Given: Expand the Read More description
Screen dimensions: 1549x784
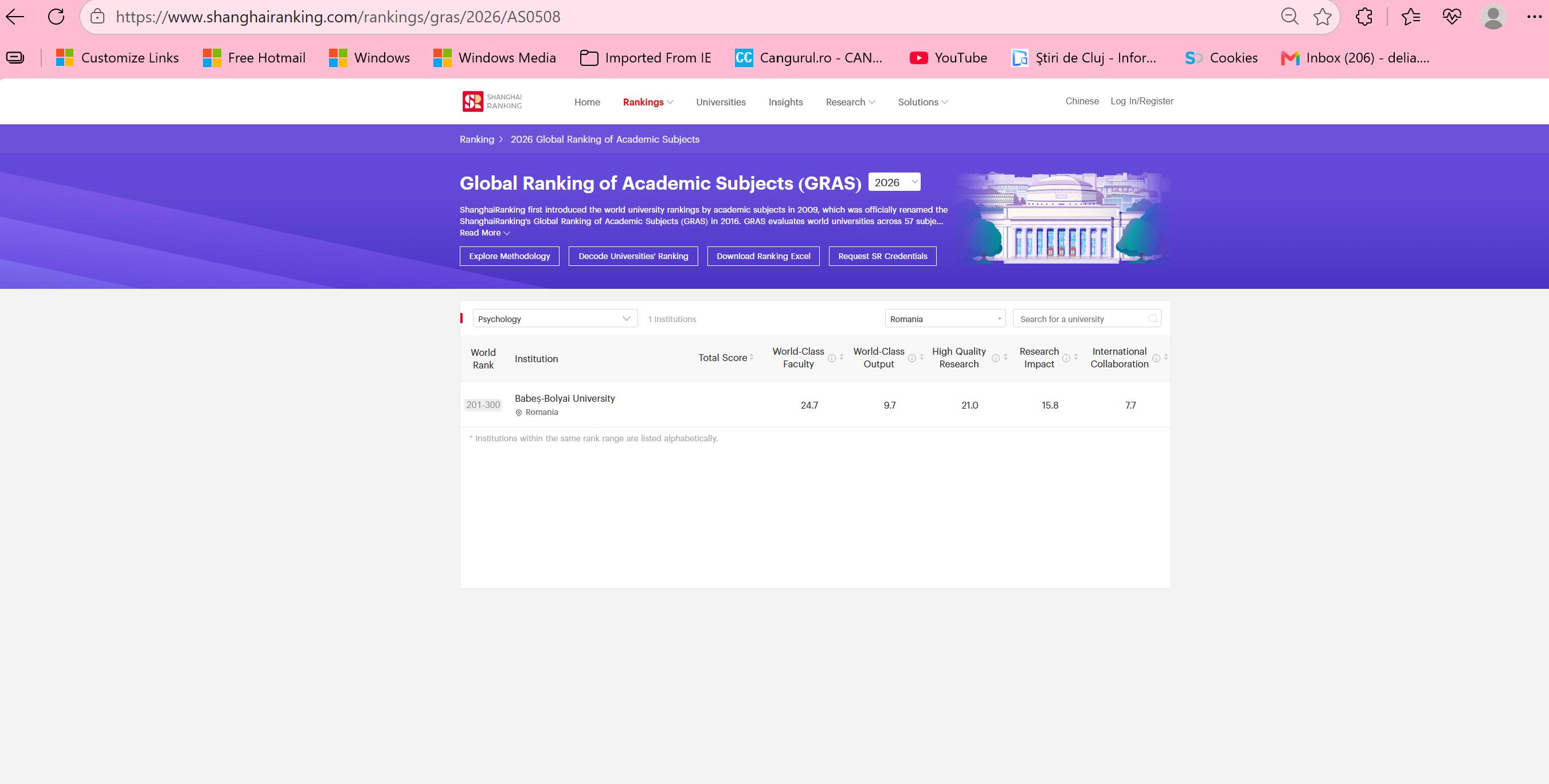Looking at the screenshot, I should (x=484, y=233).
